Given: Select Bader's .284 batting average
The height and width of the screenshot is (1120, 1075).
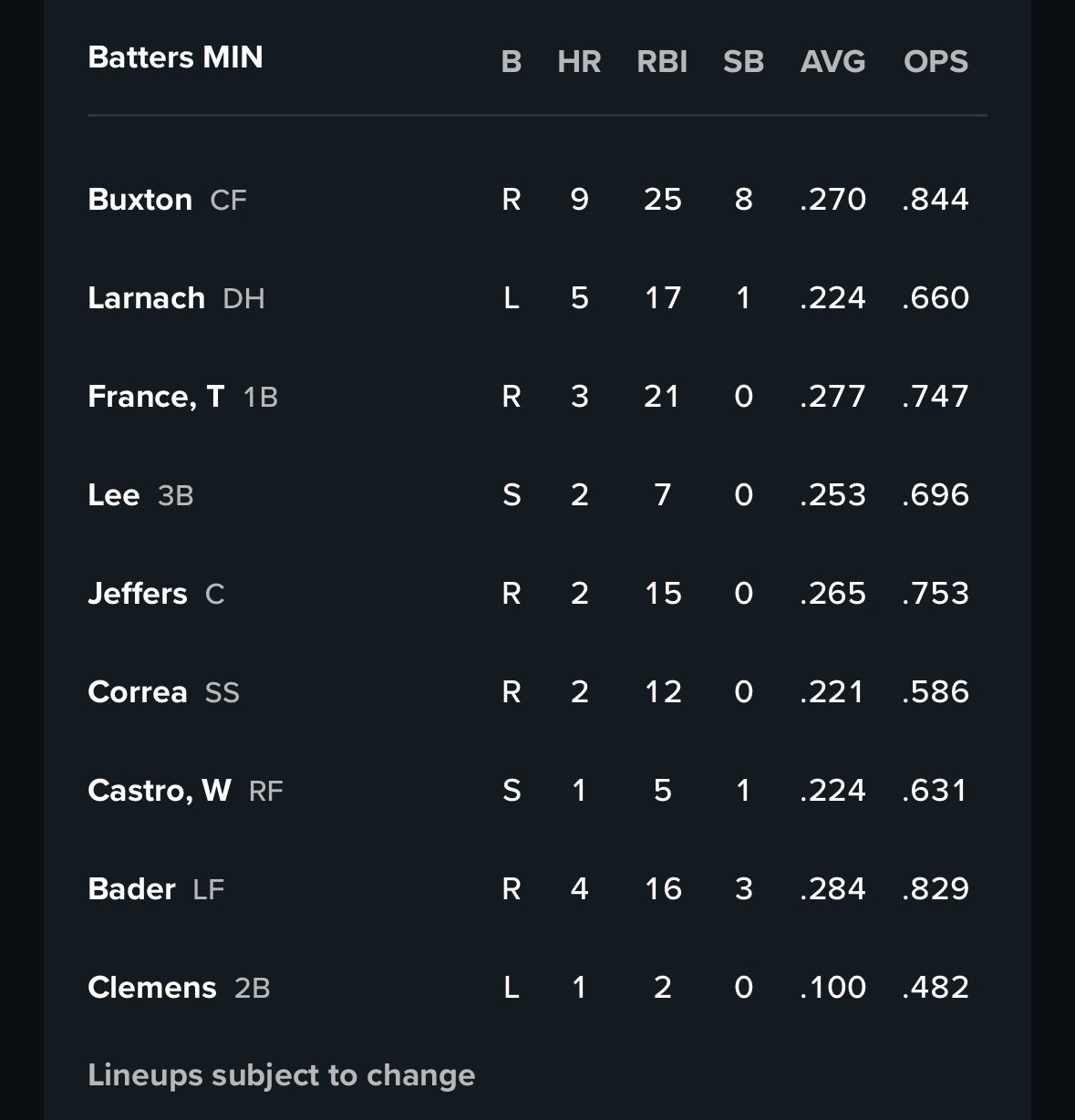Looking at the screenshot, I should pos(832,889).
